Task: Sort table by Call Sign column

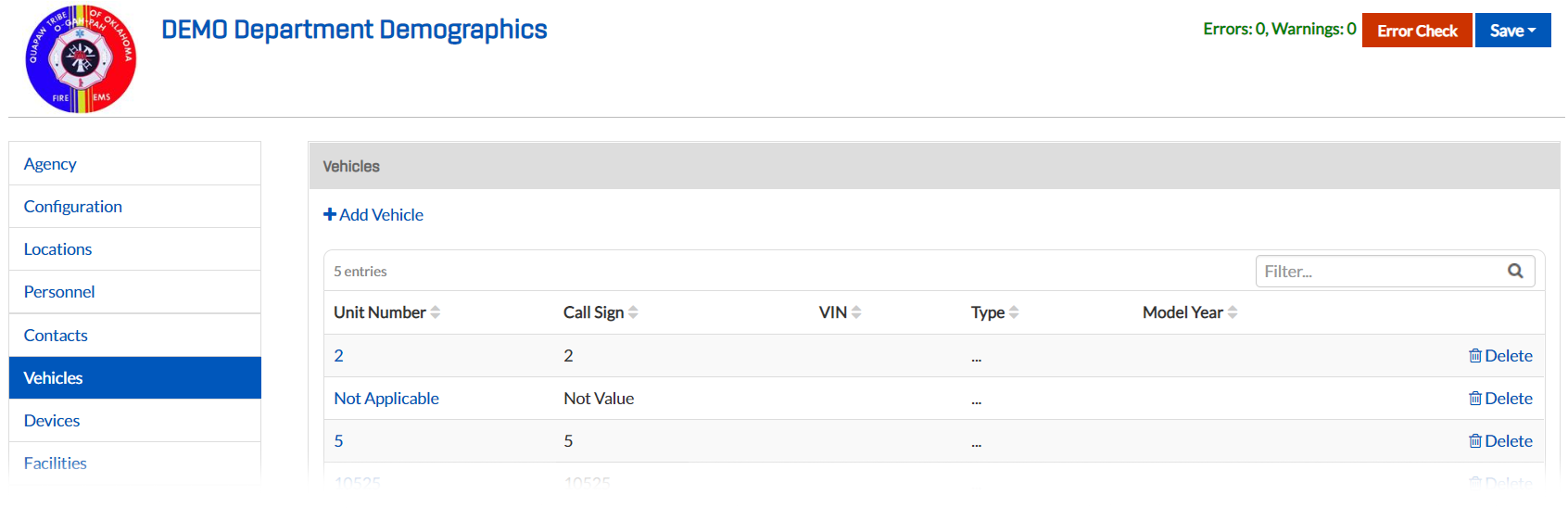Action: pyautogui.click(x=601, y=312)
